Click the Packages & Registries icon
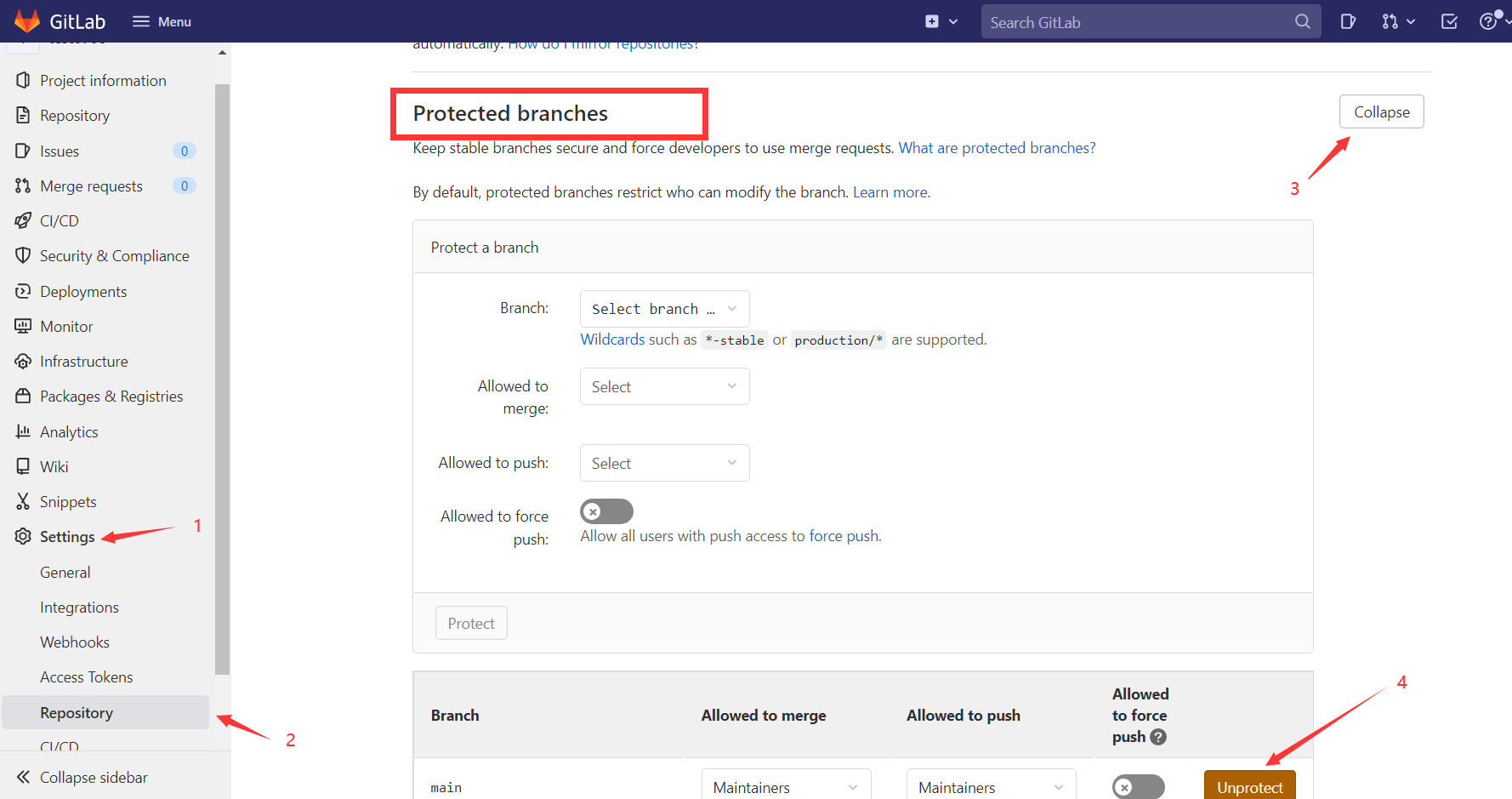 [x=23, y=396]
